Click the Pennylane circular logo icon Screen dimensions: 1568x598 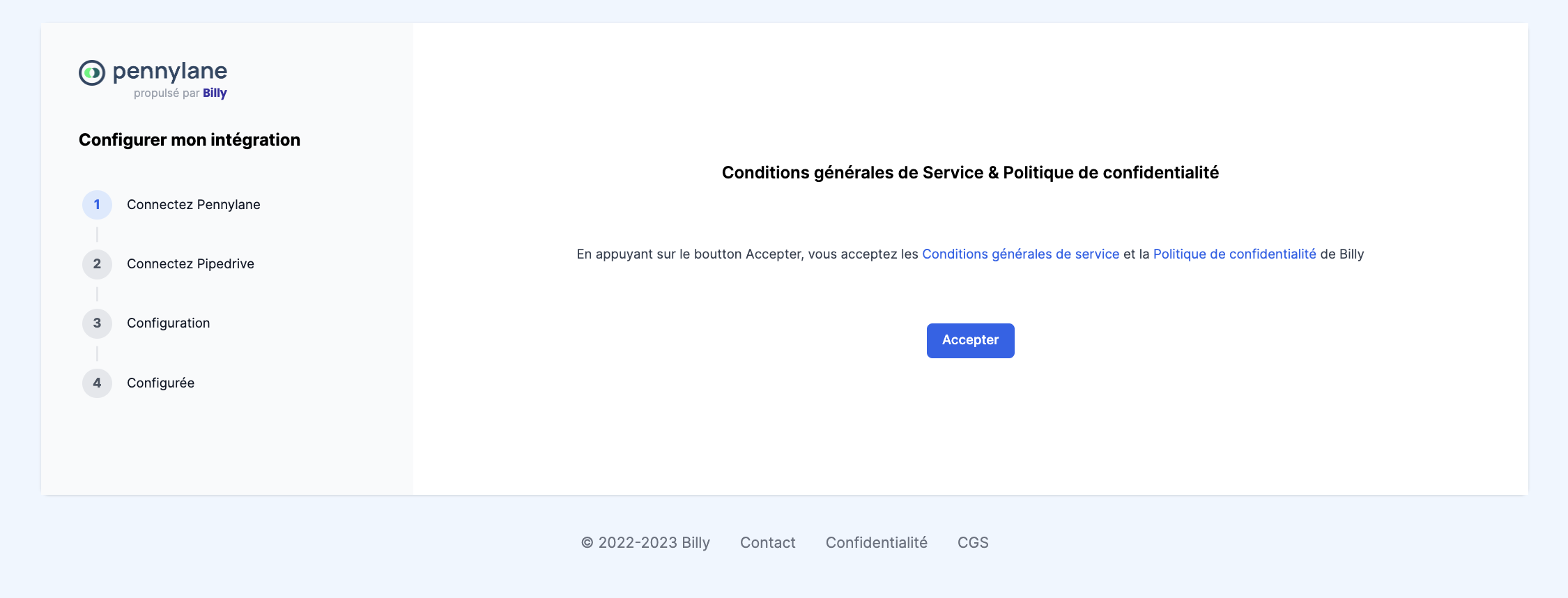point(92,72)
